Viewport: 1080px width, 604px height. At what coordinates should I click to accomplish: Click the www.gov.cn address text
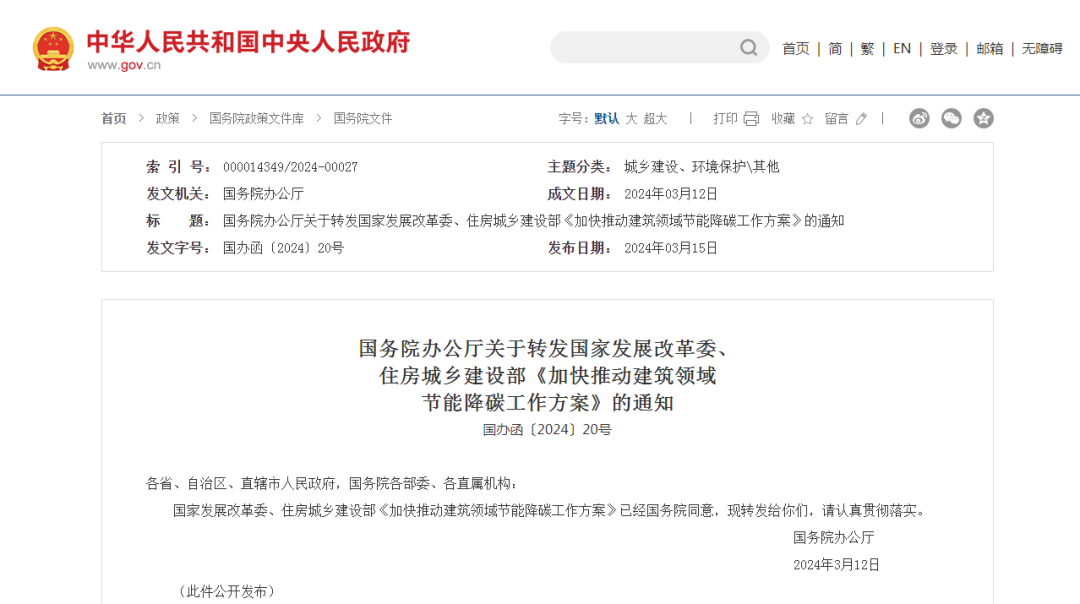(124, 65)
